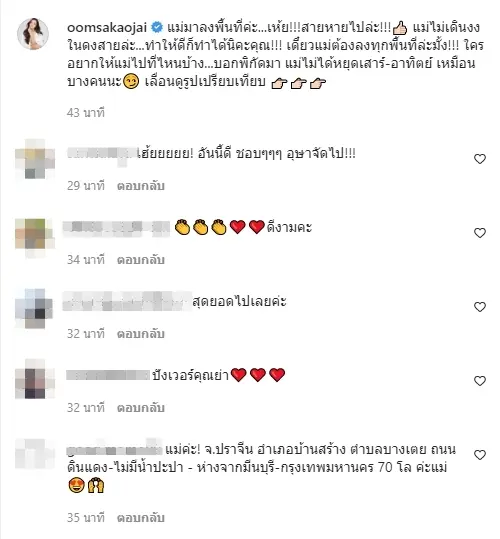Click the blue verified badge beside oomsakaojai
This screenshot has width=500, height=539.
click(x=157, y=27)
